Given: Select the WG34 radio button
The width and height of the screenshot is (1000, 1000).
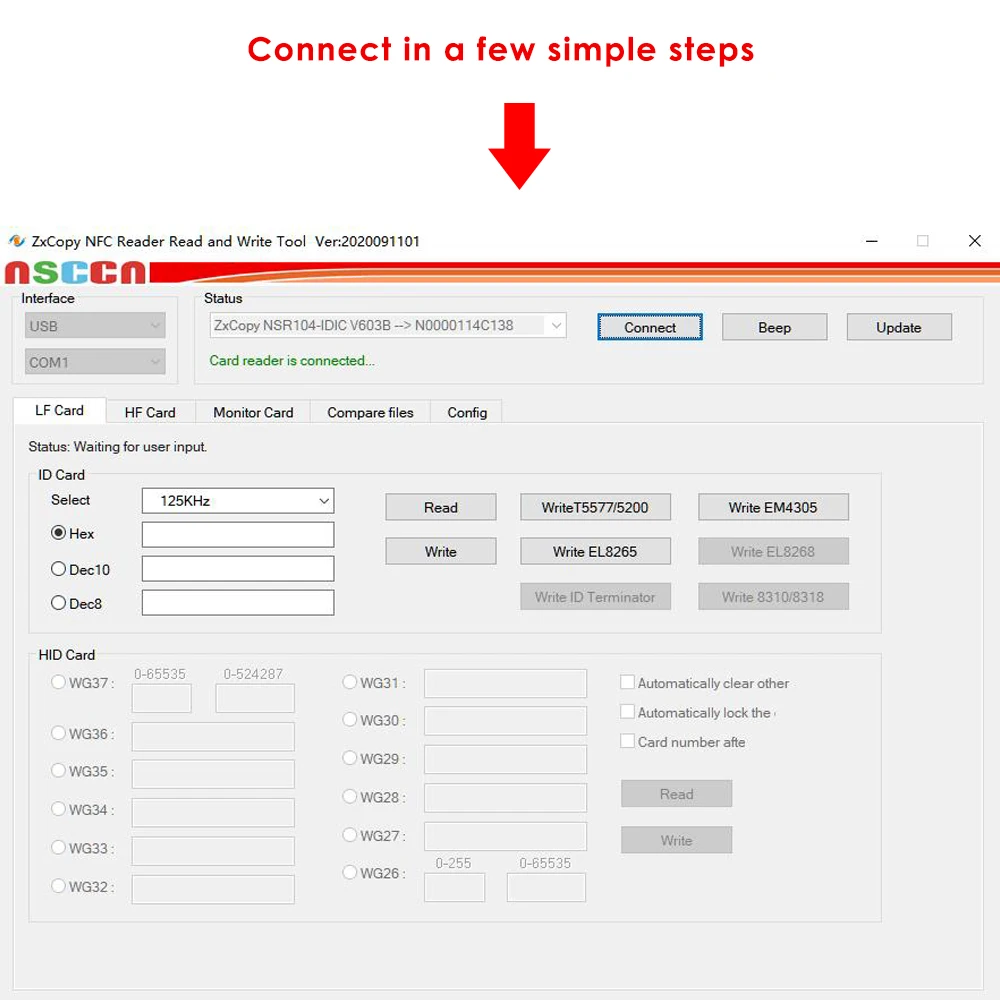Looking at the screenshot, I should coord(58,809).
